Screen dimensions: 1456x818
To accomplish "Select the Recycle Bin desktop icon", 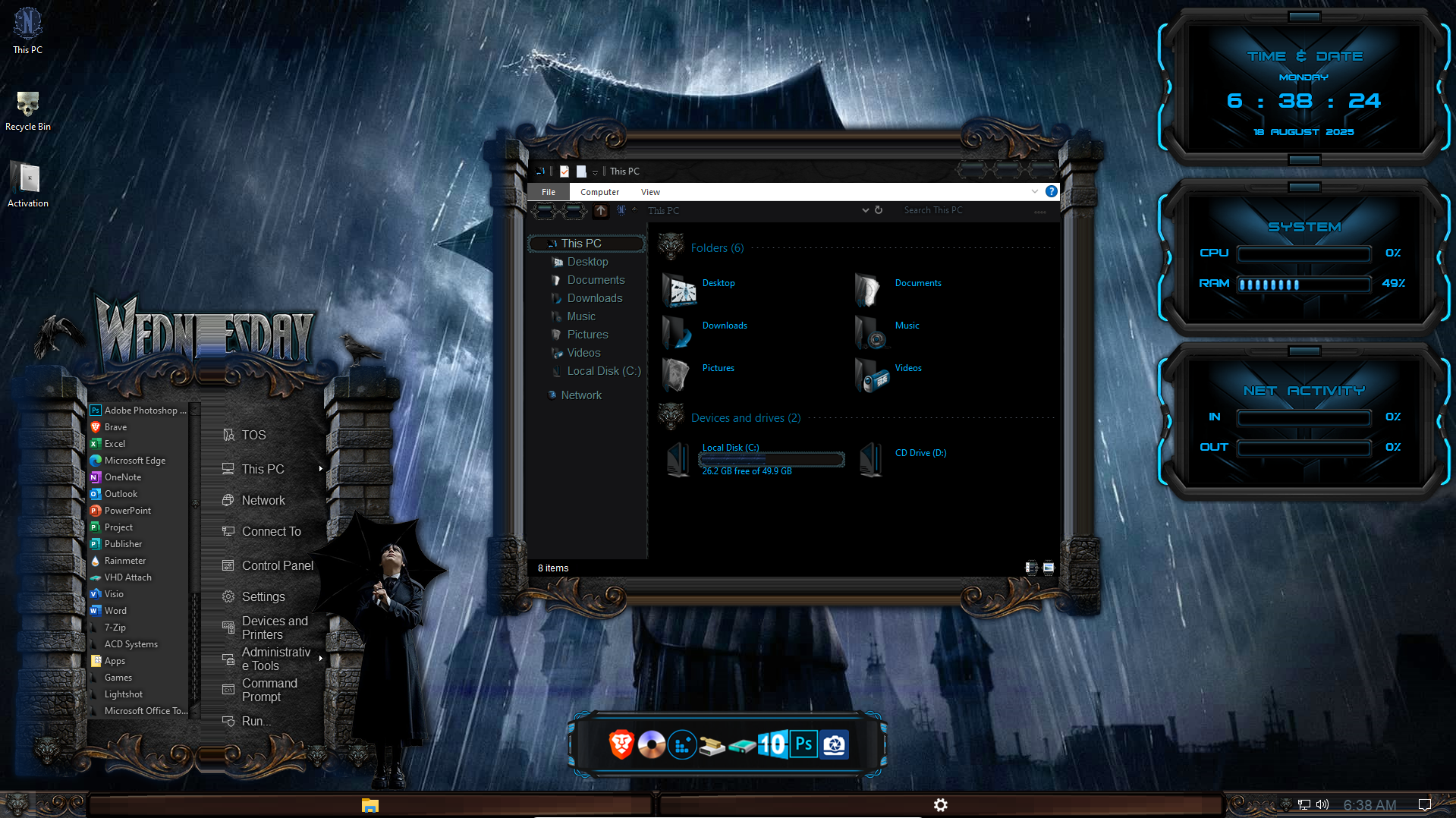I will coord(28,111).
